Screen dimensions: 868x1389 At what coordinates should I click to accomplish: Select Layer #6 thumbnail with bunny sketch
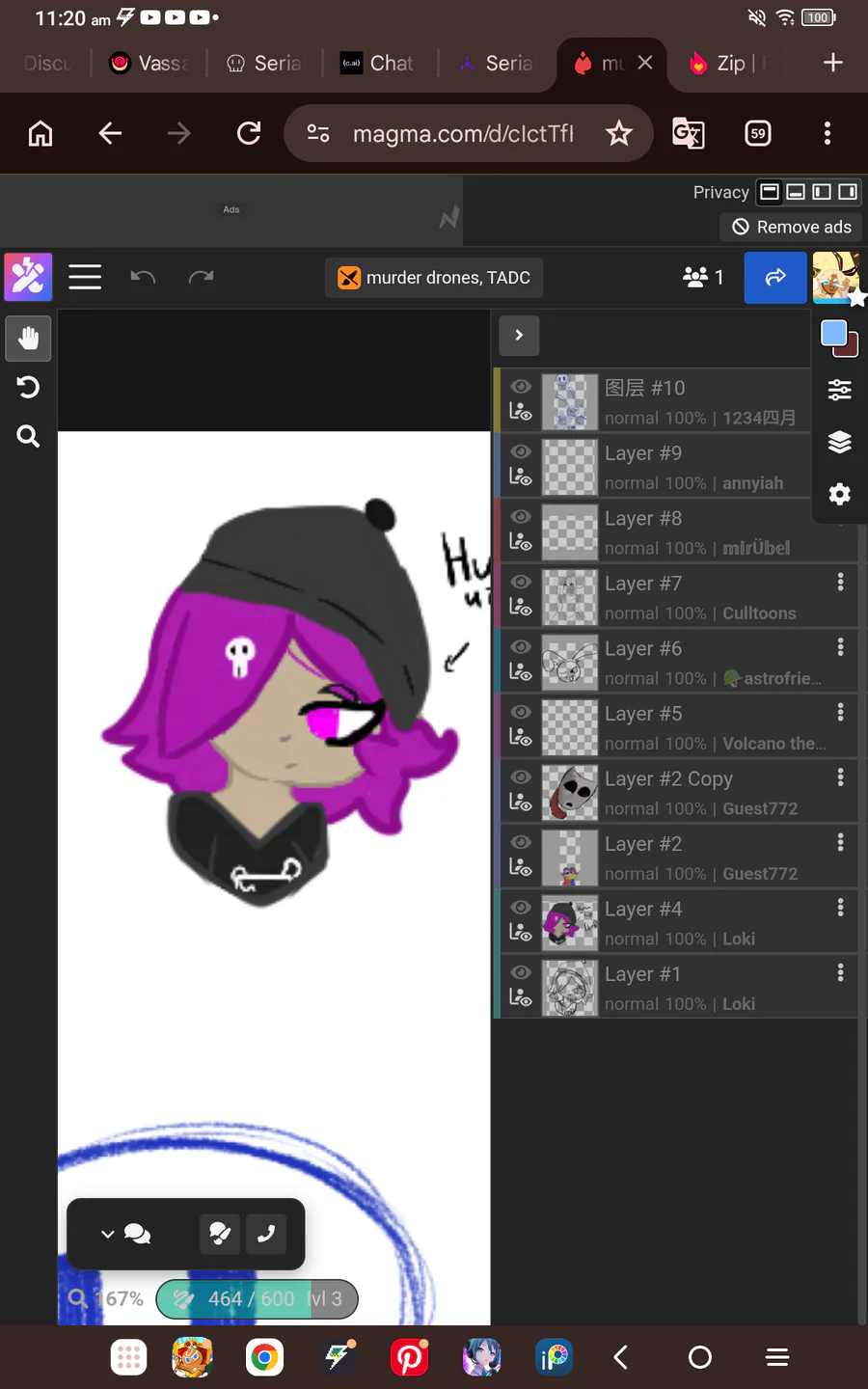pos(570,663)
